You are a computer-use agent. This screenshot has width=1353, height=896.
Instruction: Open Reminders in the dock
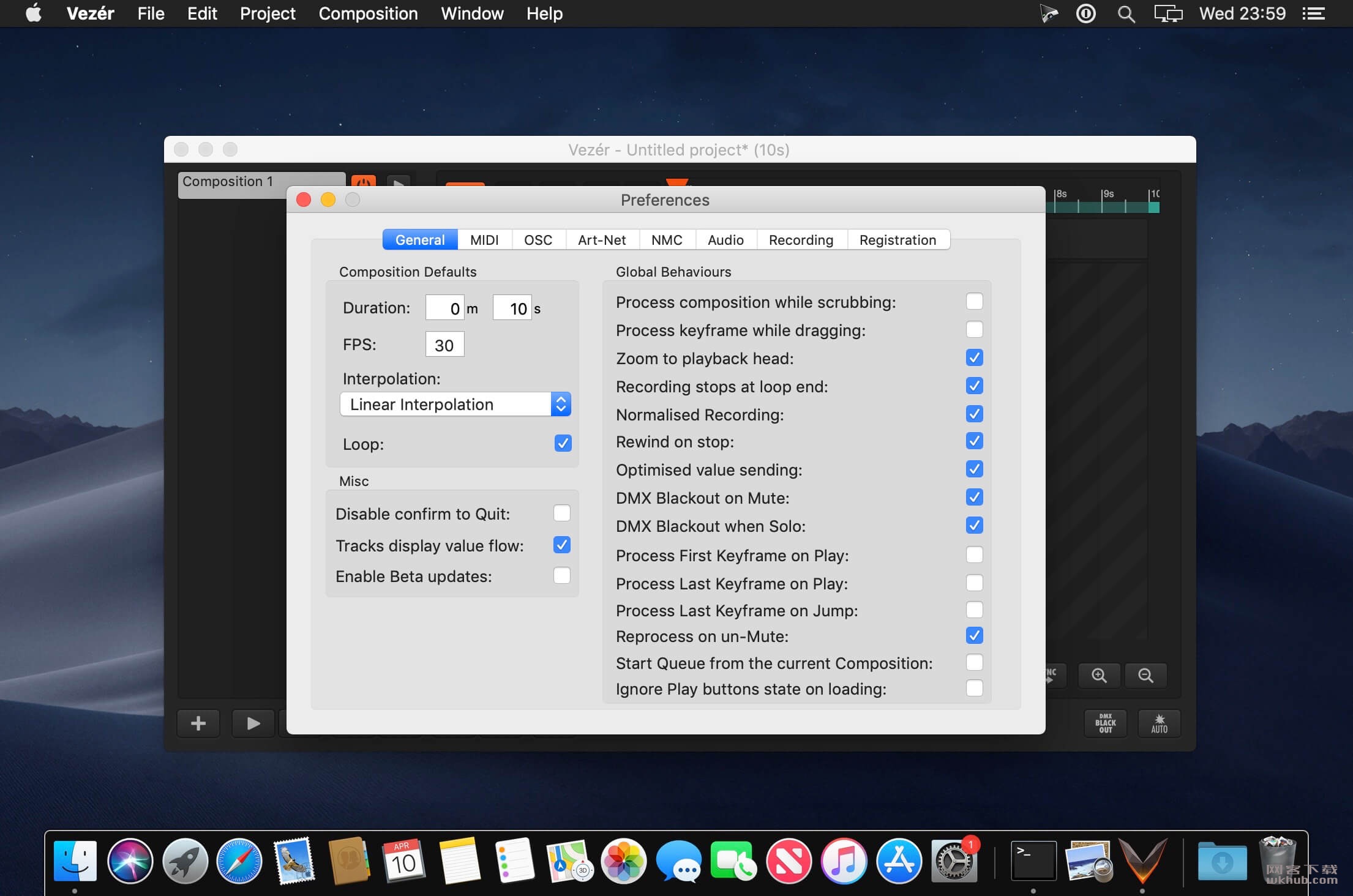(514, 861)
